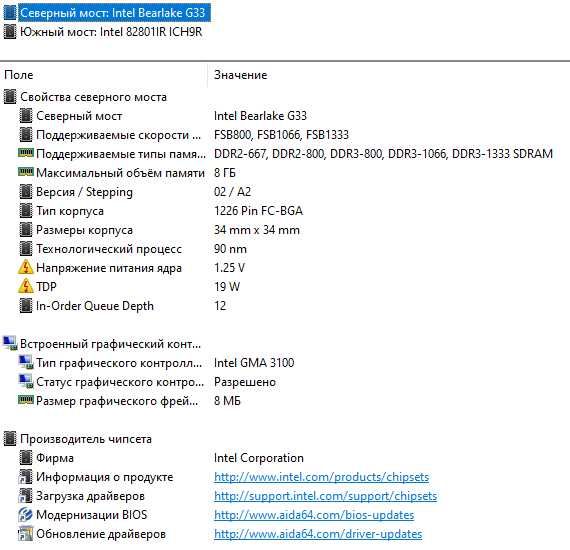
Task: Open the support.intel.com/support/chipsets link
Action: pyautogui.click(x=325, y=496)
